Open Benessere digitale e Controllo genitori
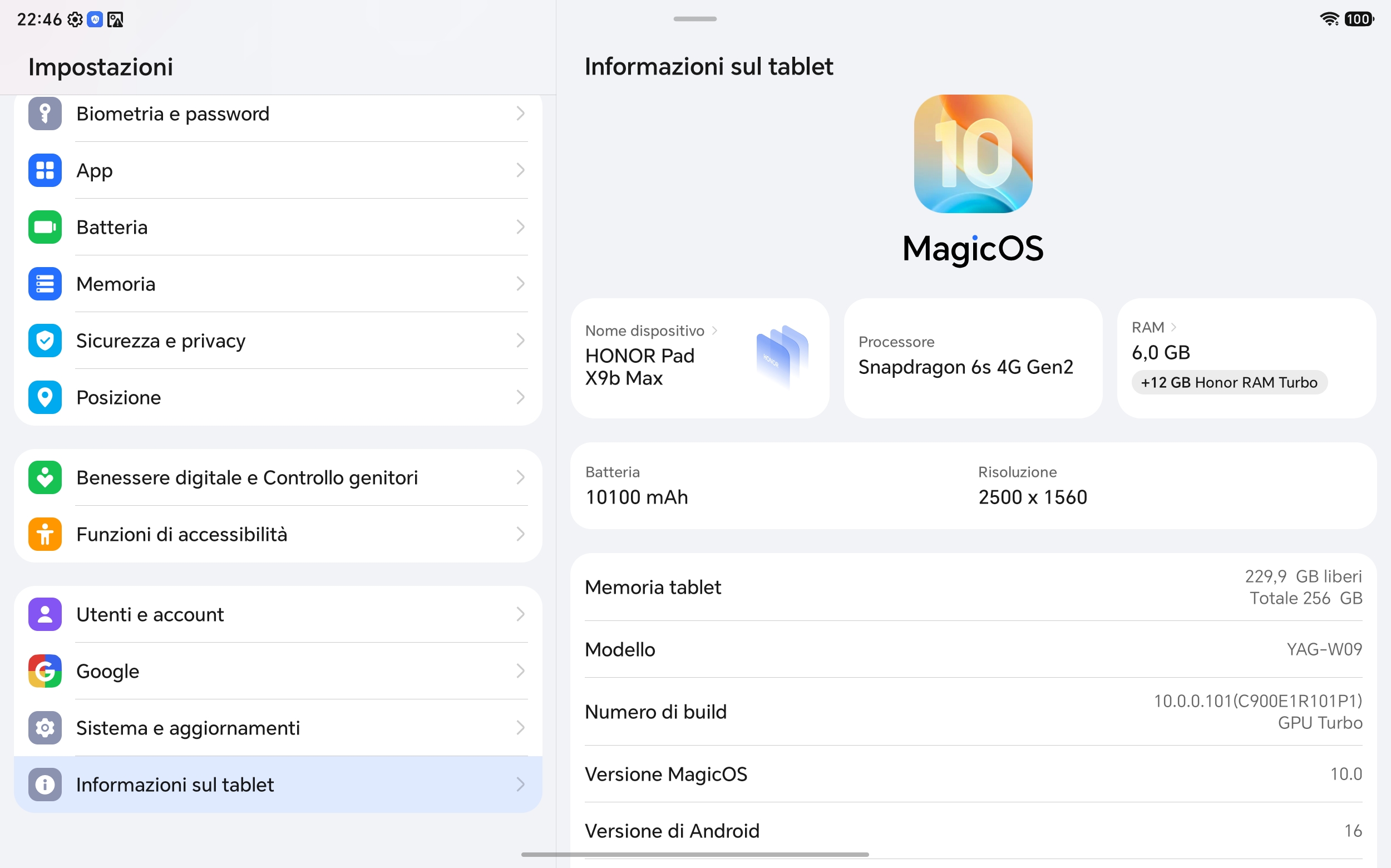This screenshot has height=868, width=1391. coord(278,477)
